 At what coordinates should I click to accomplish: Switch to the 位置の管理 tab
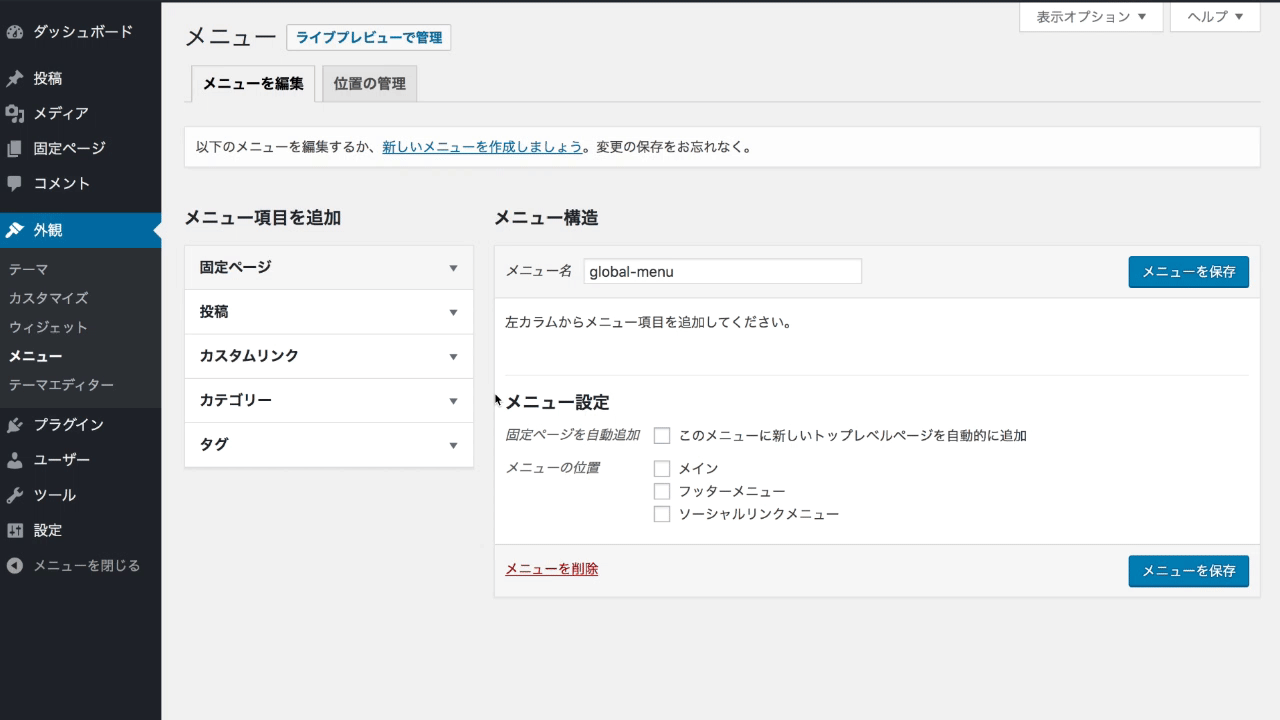click(369, 84)
